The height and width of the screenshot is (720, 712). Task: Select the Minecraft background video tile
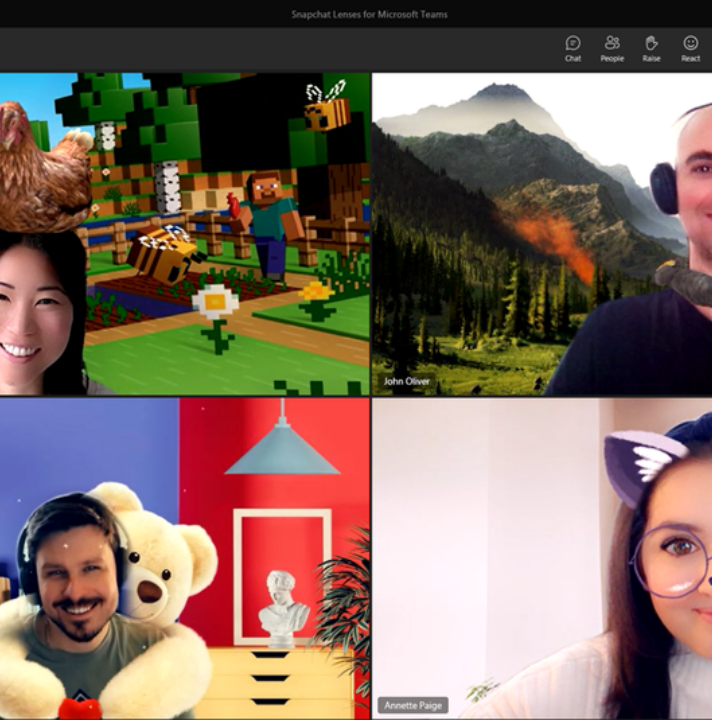185,234
